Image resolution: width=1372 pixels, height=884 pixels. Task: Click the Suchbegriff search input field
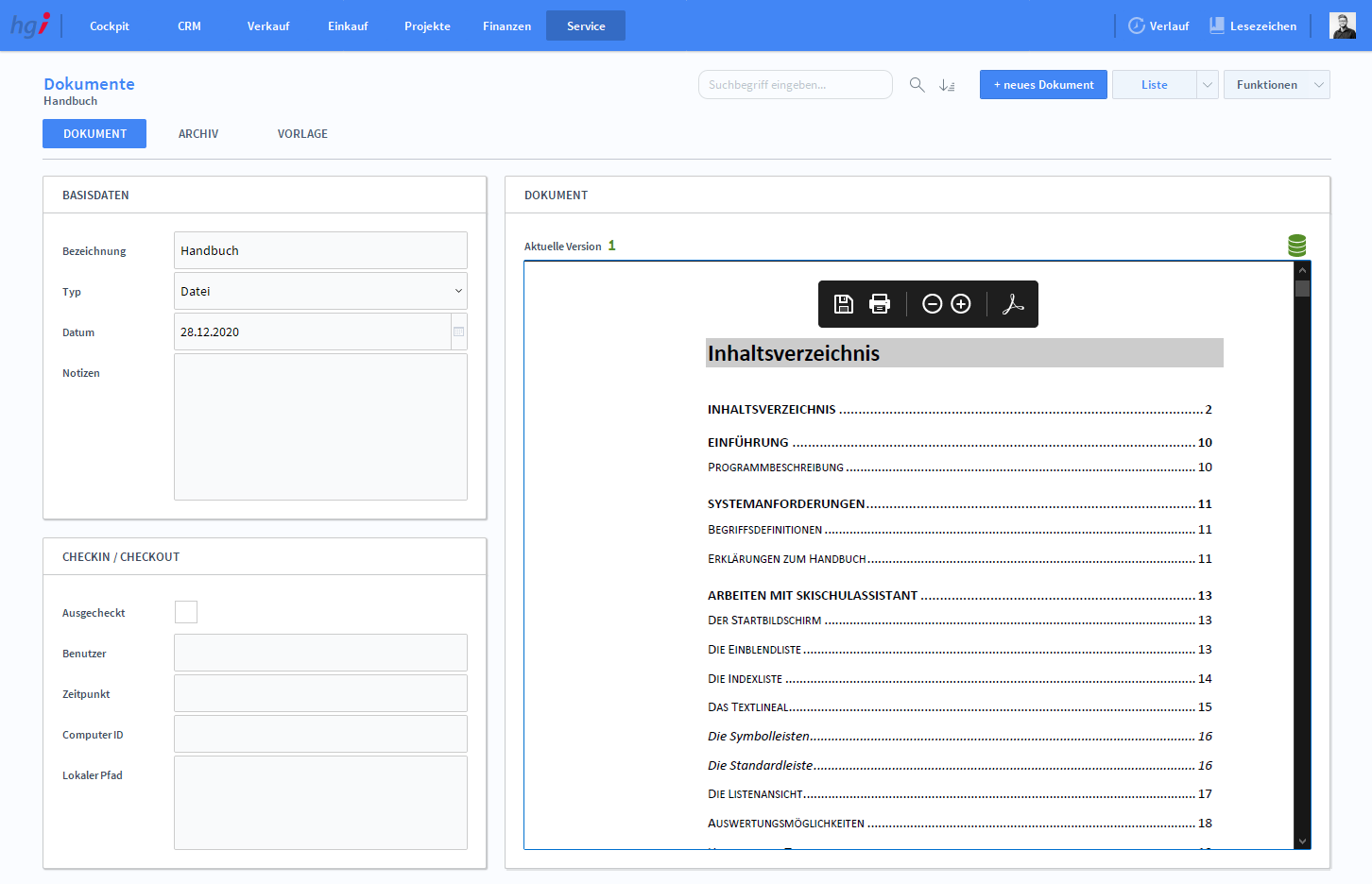(795, 85)
